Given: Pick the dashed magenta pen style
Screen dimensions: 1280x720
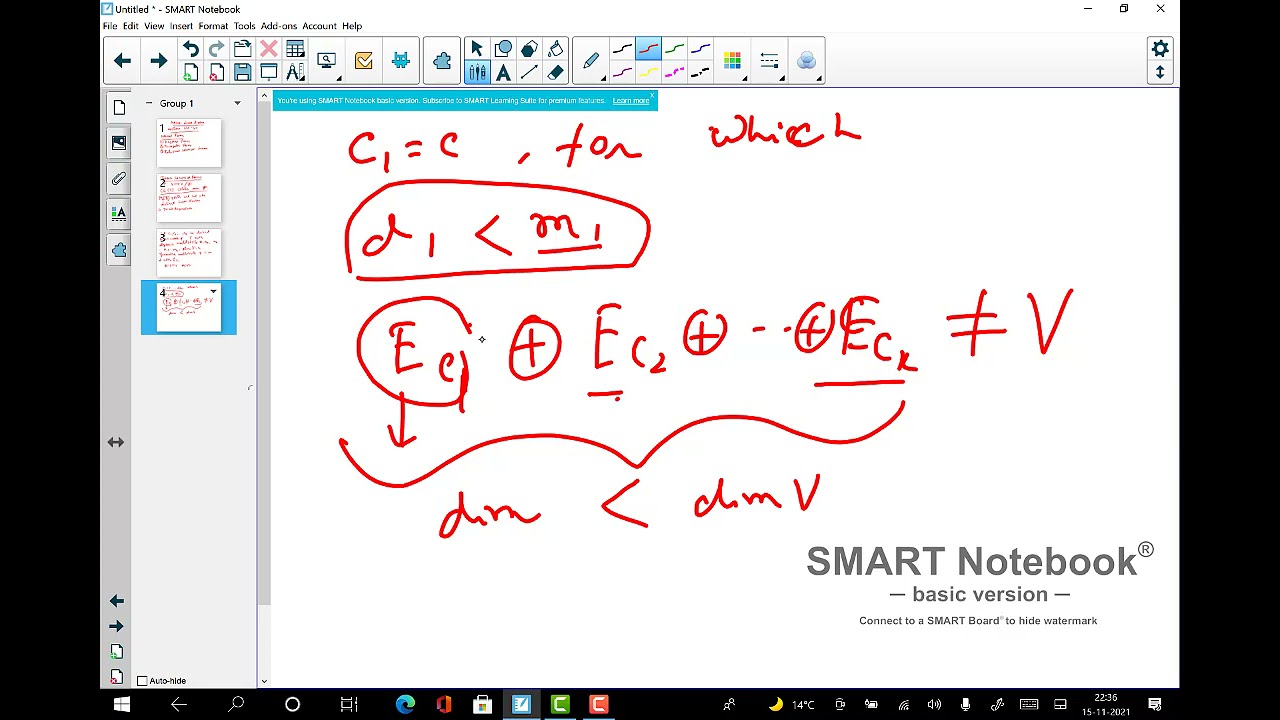Looking at the screenshot, I should tap(674, 72).
